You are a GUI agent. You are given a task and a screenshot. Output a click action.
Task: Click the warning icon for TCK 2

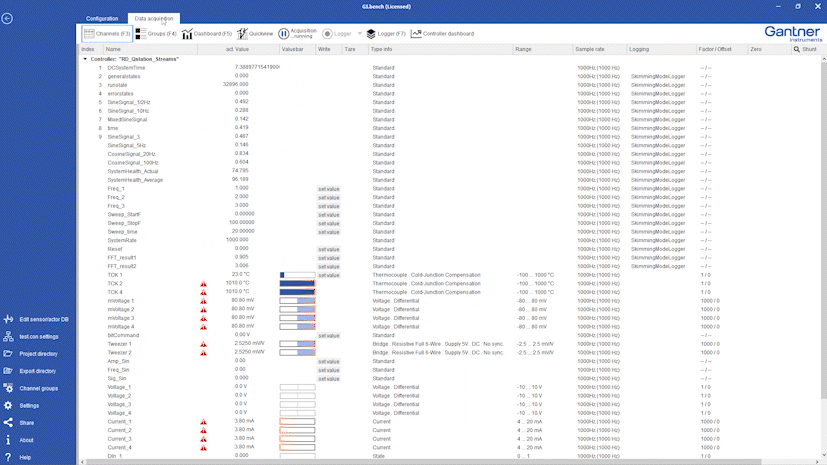tap(204, 284)
